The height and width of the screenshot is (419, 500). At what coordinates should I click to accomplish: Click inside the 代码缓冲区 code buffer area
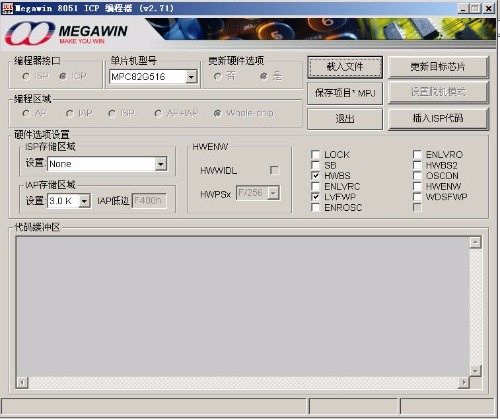pyautogui.click(x=243, y=307)
